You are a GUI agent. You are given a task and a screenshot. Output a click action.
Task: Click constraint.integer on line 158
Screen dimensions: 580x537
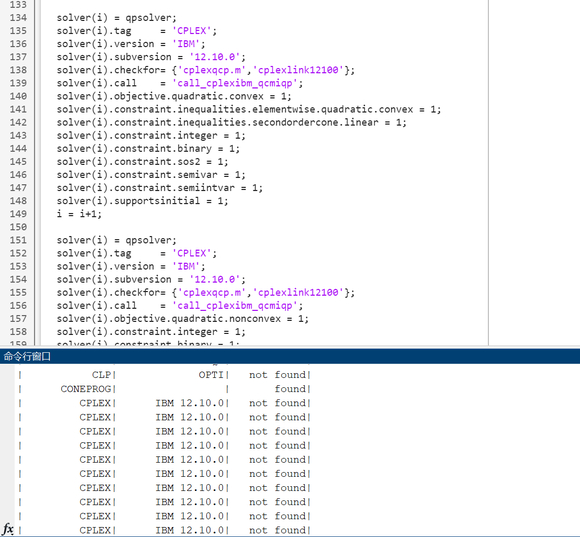click(151, 332)
